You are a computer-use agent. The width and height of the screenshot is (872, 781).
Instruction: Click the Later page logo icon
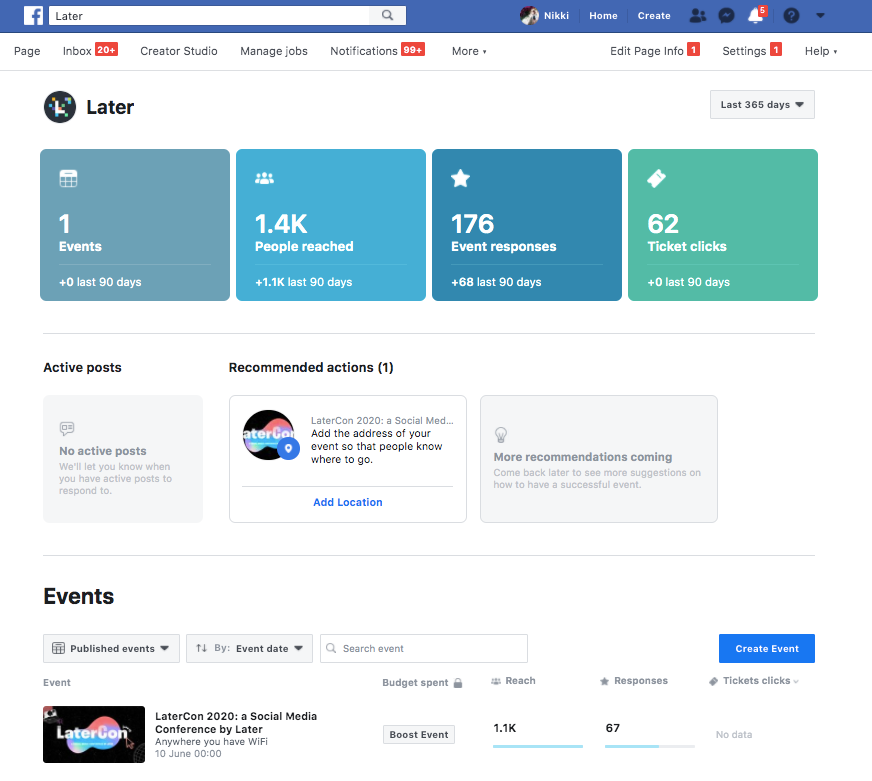[60, 107]
